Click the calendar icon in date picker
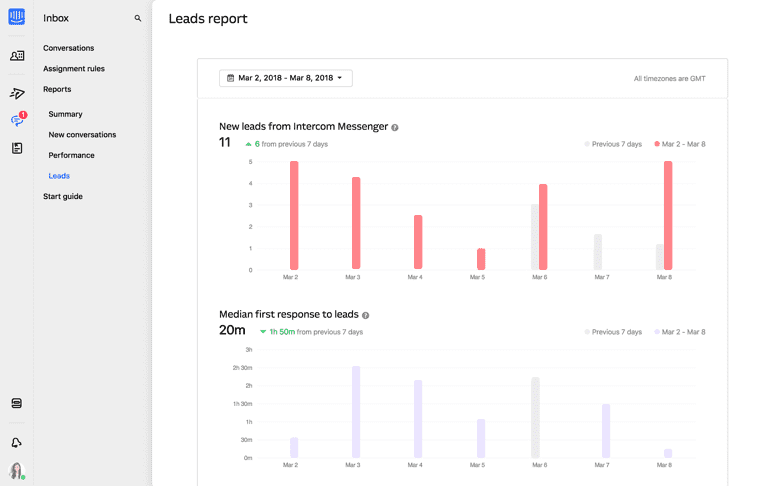Screen dimensions: 783x486 pyautogui.click(x=231, y=78)
